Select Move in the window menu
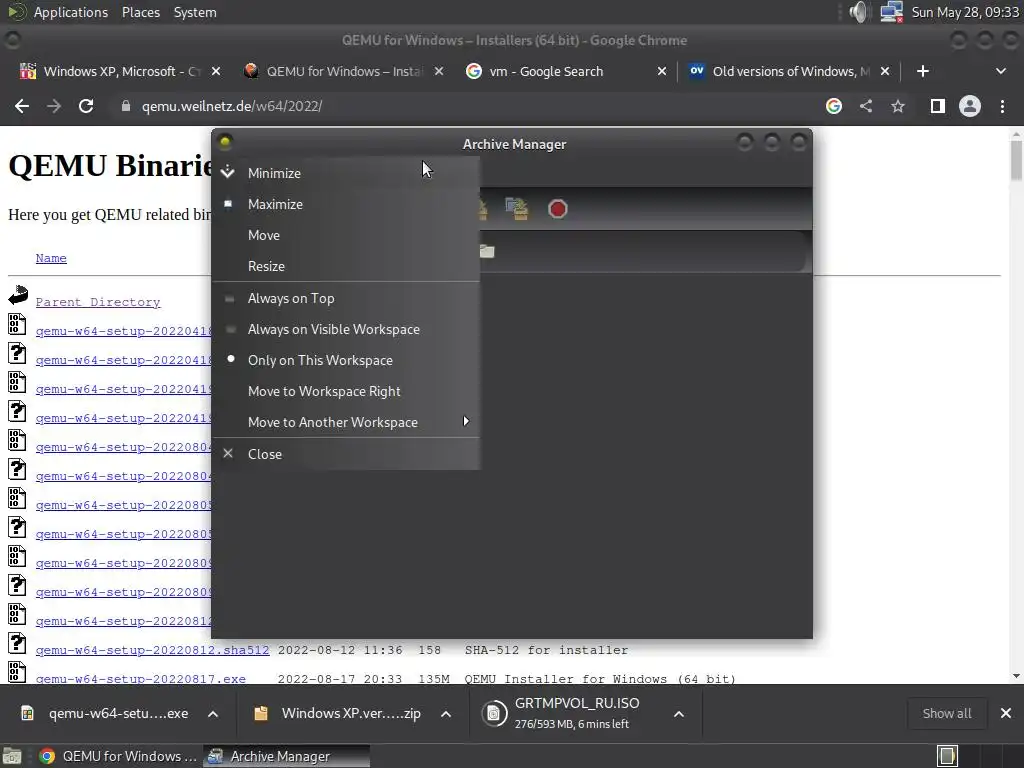The image size is (1024, 768). pyautogui.click(x=346, y=235)
